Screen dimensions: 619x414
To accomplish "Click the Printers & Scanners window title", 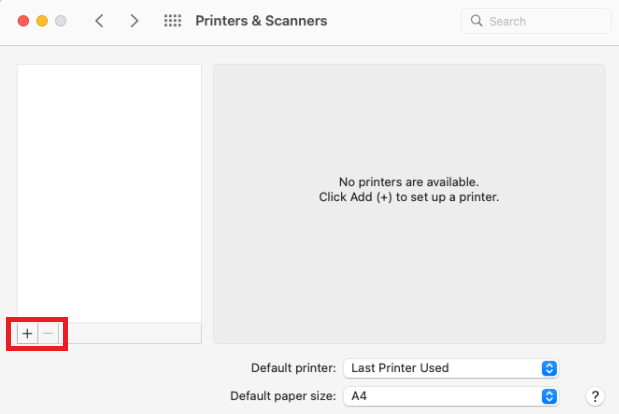I will coord(261,21).
